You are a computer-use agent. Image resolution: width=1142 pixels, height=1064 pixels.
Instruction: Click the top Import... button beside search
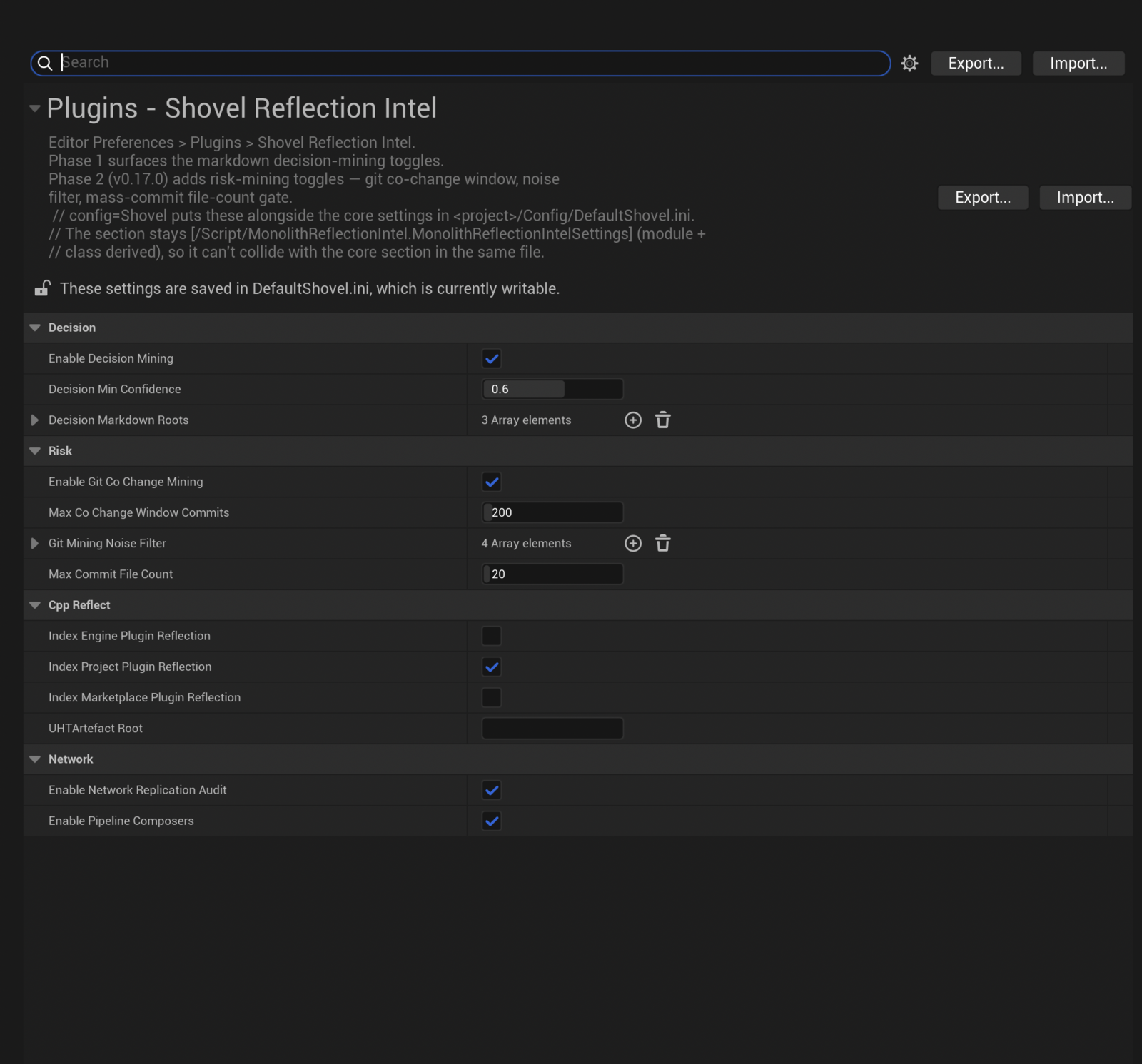(1078, 64)
